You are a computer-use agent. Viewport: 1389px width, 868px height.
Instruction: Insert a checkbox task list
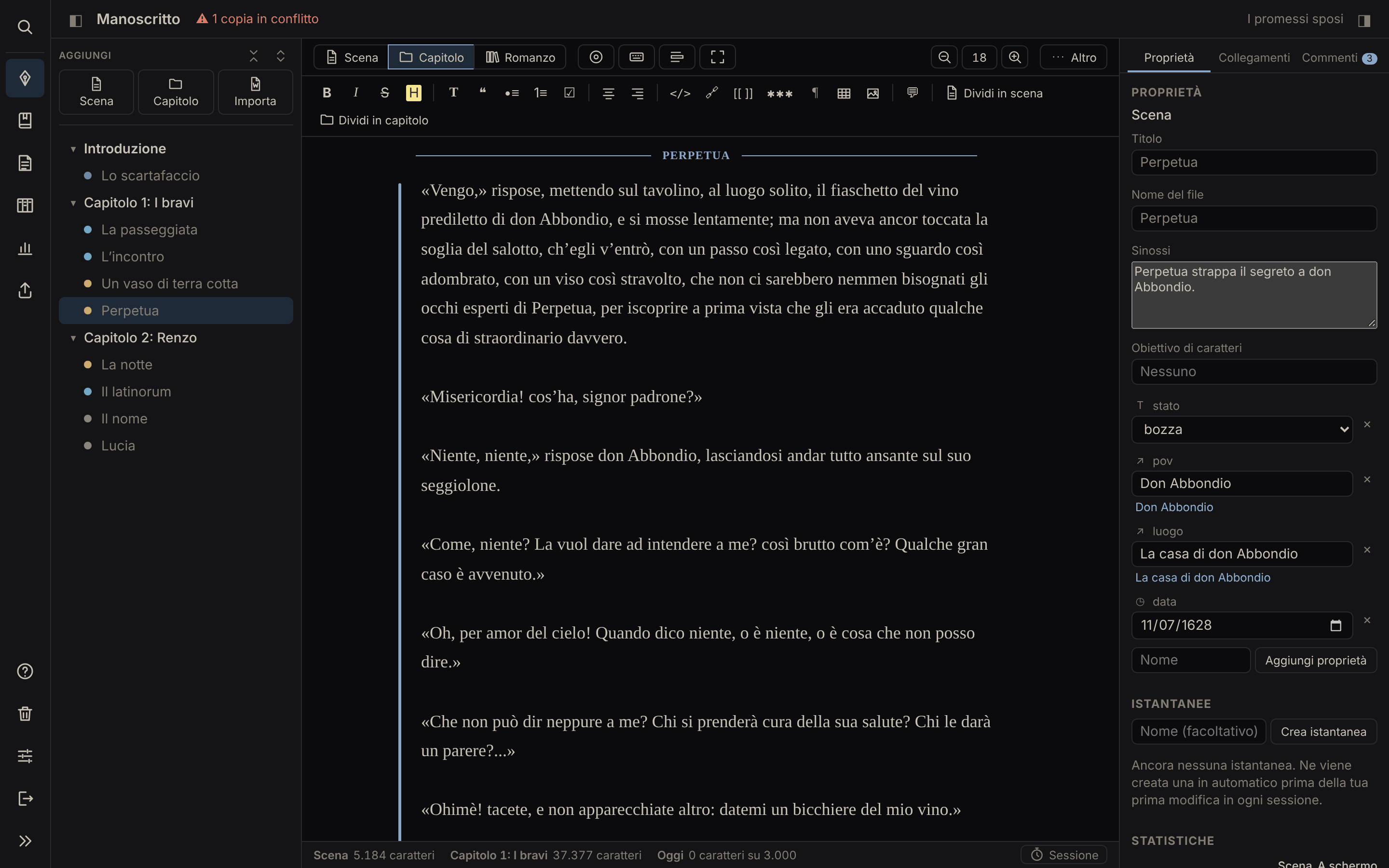point(570,93)
